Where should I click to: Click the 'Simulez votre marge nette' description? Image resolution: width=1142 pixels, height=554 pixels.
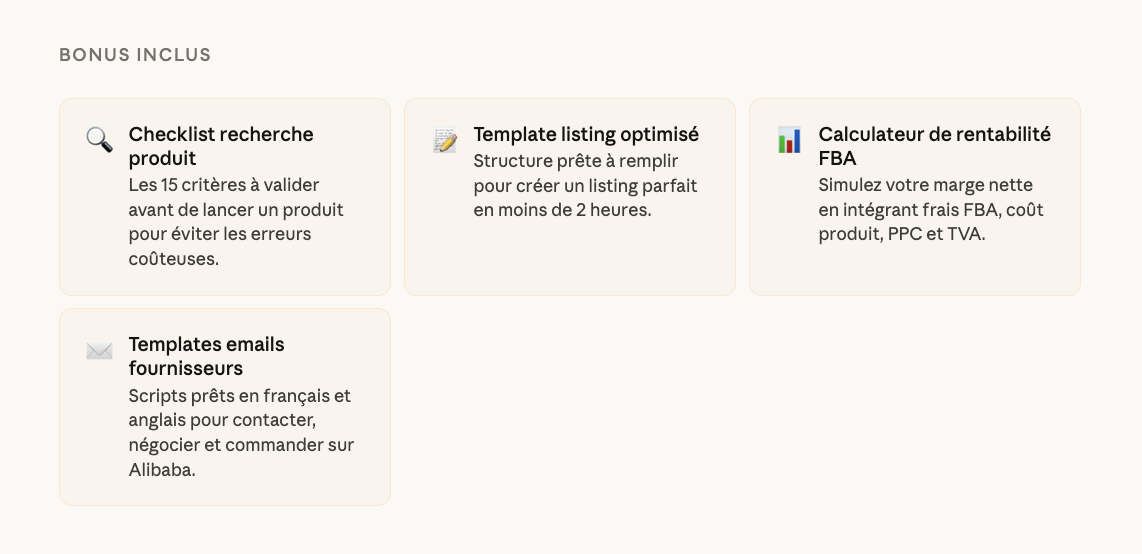925,185
